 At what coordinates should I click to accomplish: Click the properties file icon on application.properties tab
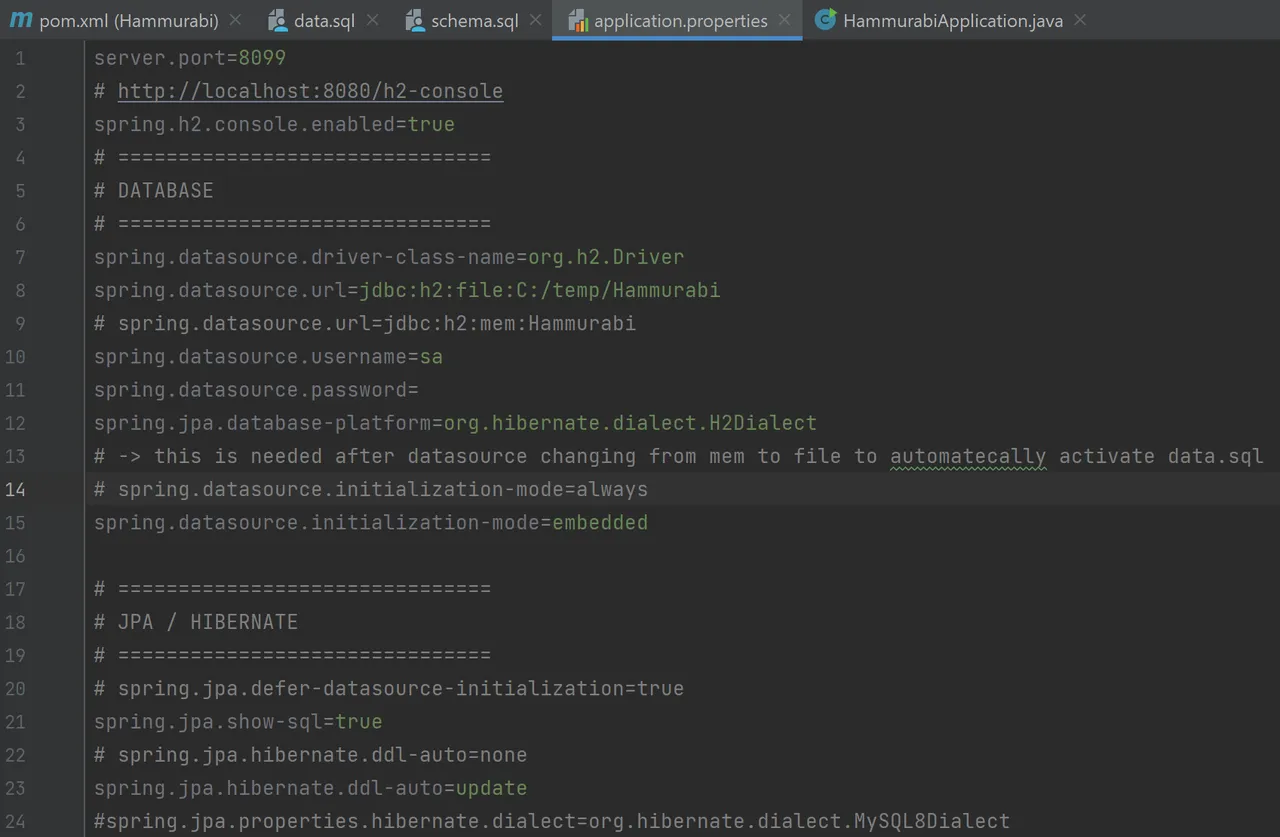(577, 20)
